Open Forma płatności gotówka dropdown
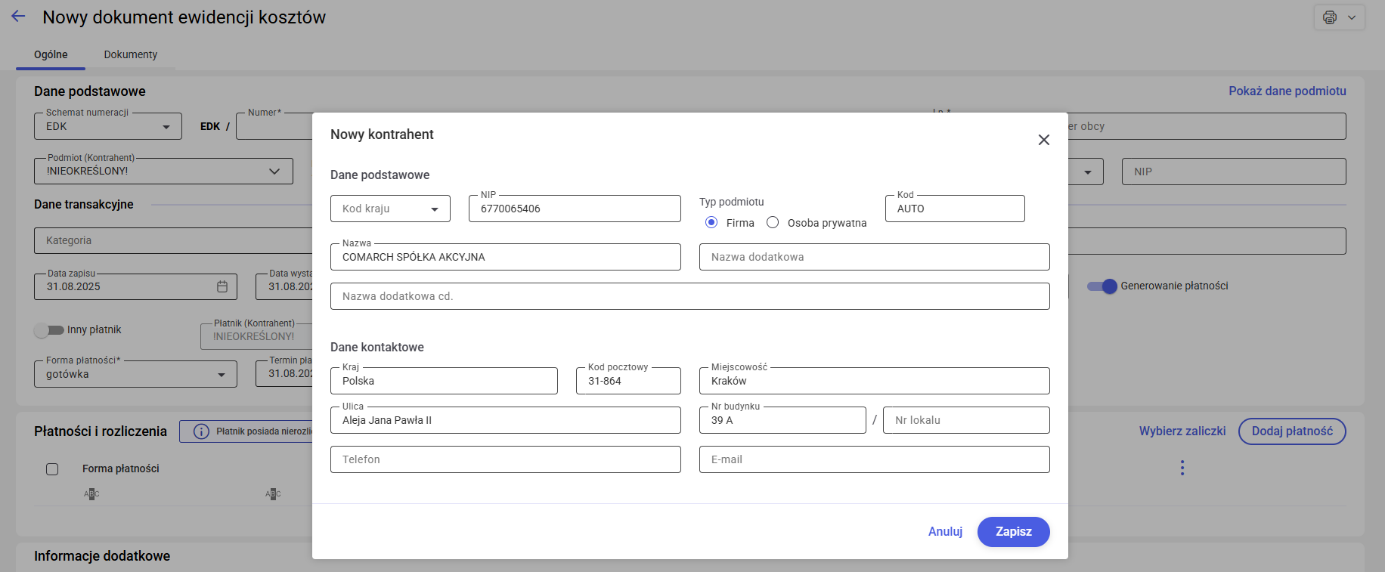The image size is (1385, 572). tap(222, 375)
